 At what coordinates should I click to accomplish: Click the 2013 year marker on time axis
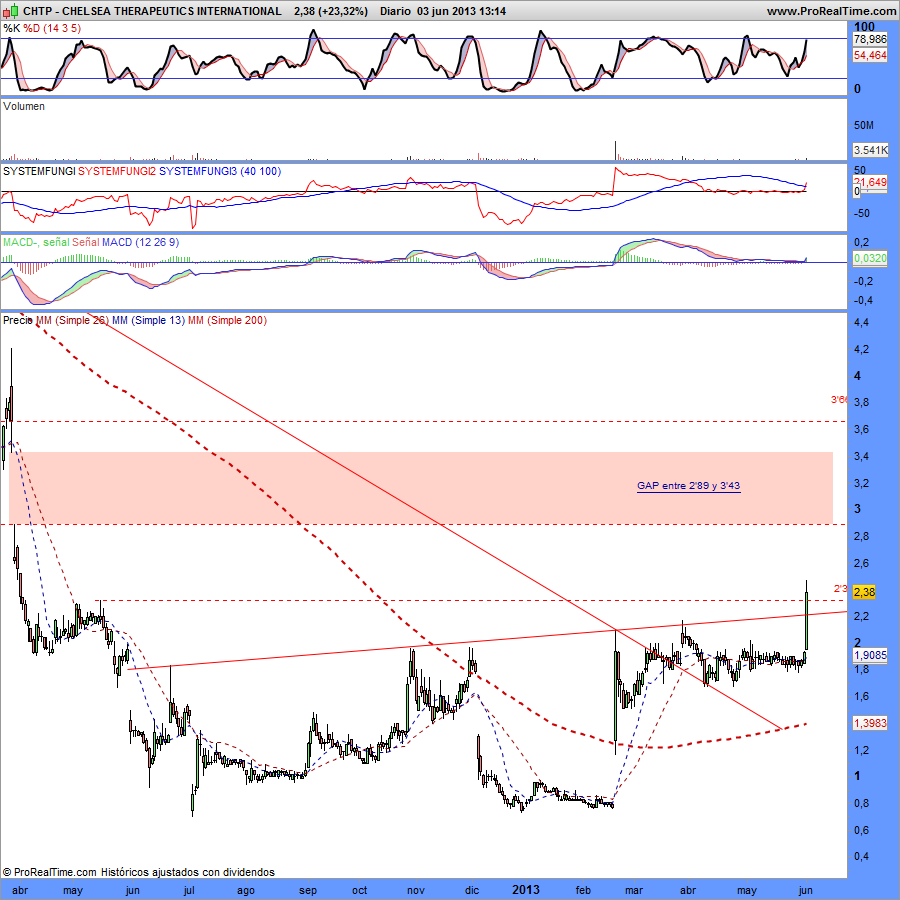click(526, 890)
